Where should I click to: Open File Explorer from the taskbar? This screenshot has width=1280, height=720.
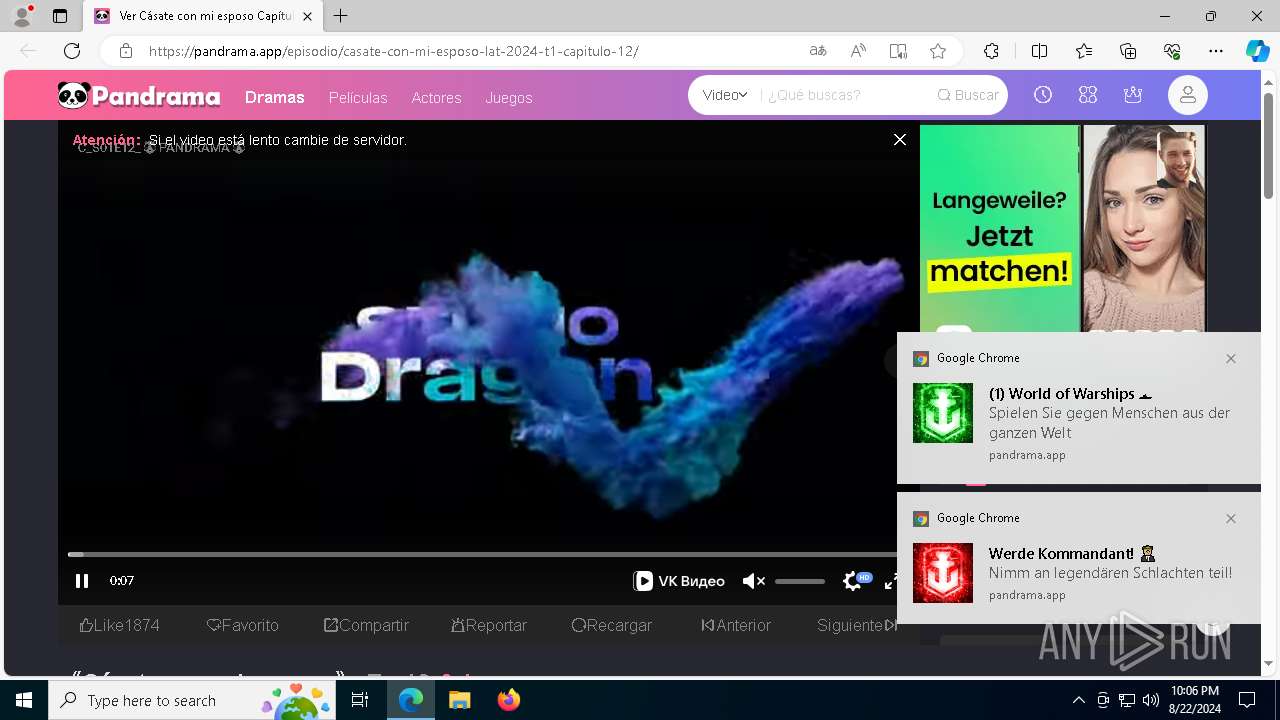459,700
